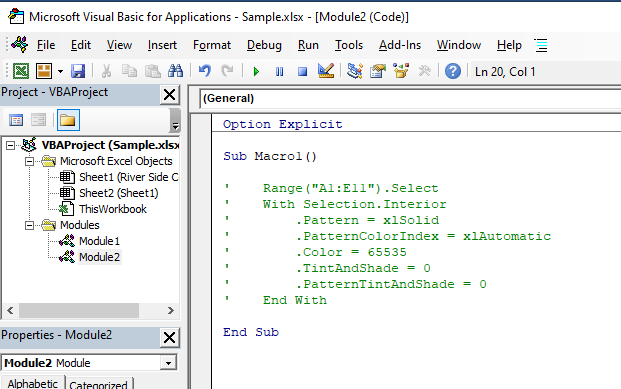Click View Object icon in Project pane

[39, 120]
